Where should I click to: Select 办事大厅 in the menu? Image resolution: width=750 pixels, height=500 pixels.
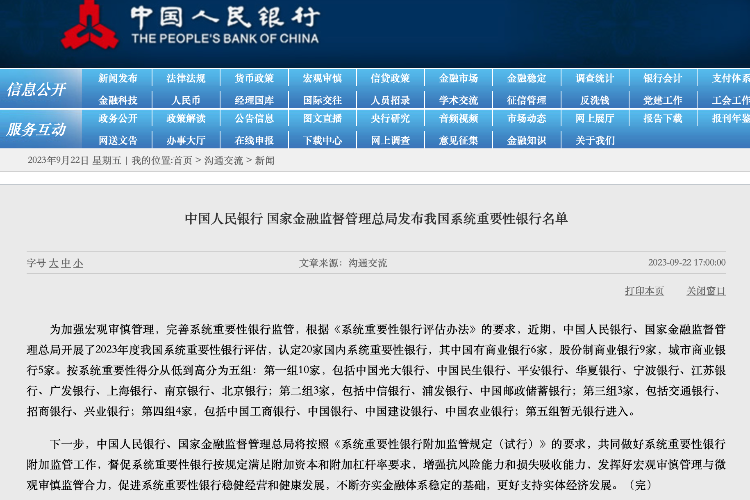click(x=186, y=140)
